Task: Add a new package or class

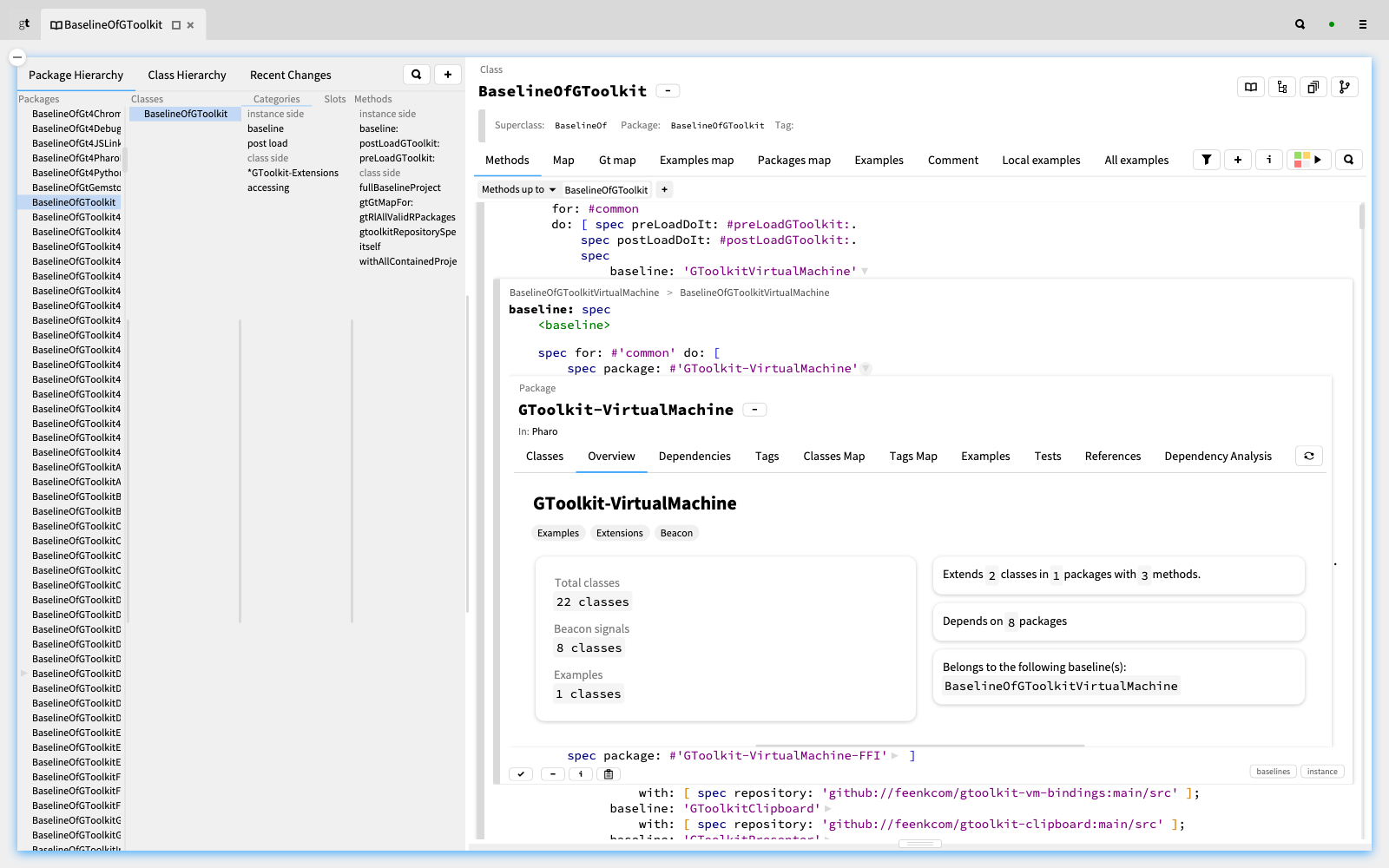Action: pos(448,75)
